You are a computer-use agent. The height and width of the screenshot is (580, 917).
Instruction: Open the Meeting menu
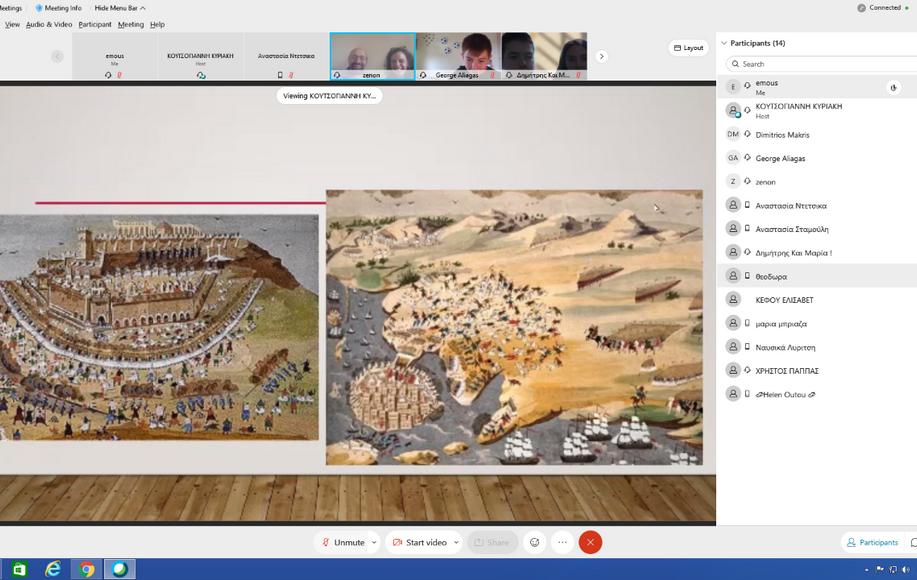(131, 25)
